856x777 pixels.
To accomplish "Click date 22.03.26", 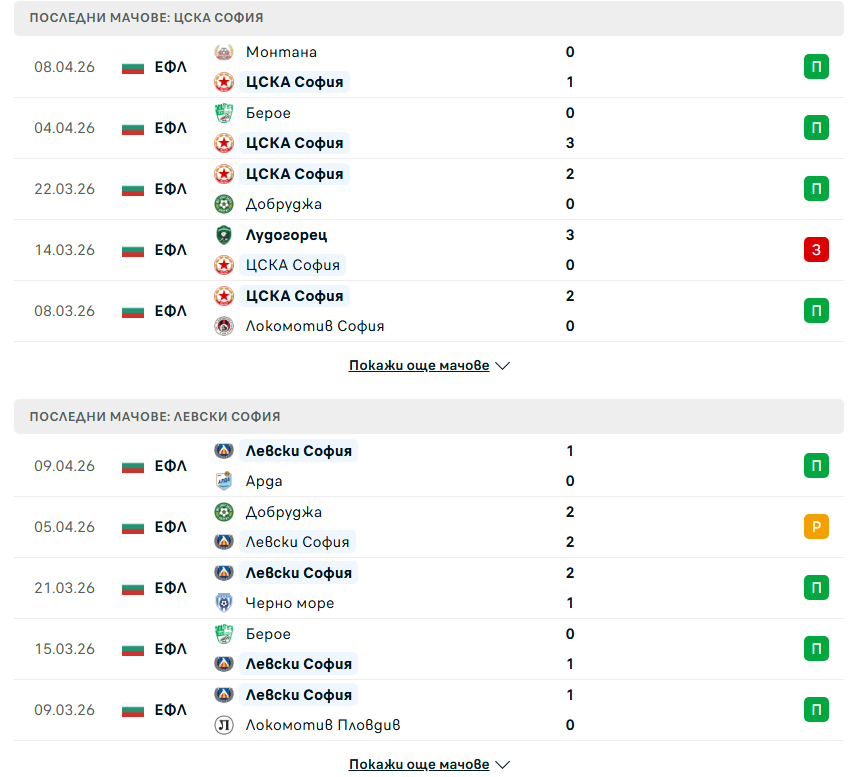I will click(x=64, y=189).
